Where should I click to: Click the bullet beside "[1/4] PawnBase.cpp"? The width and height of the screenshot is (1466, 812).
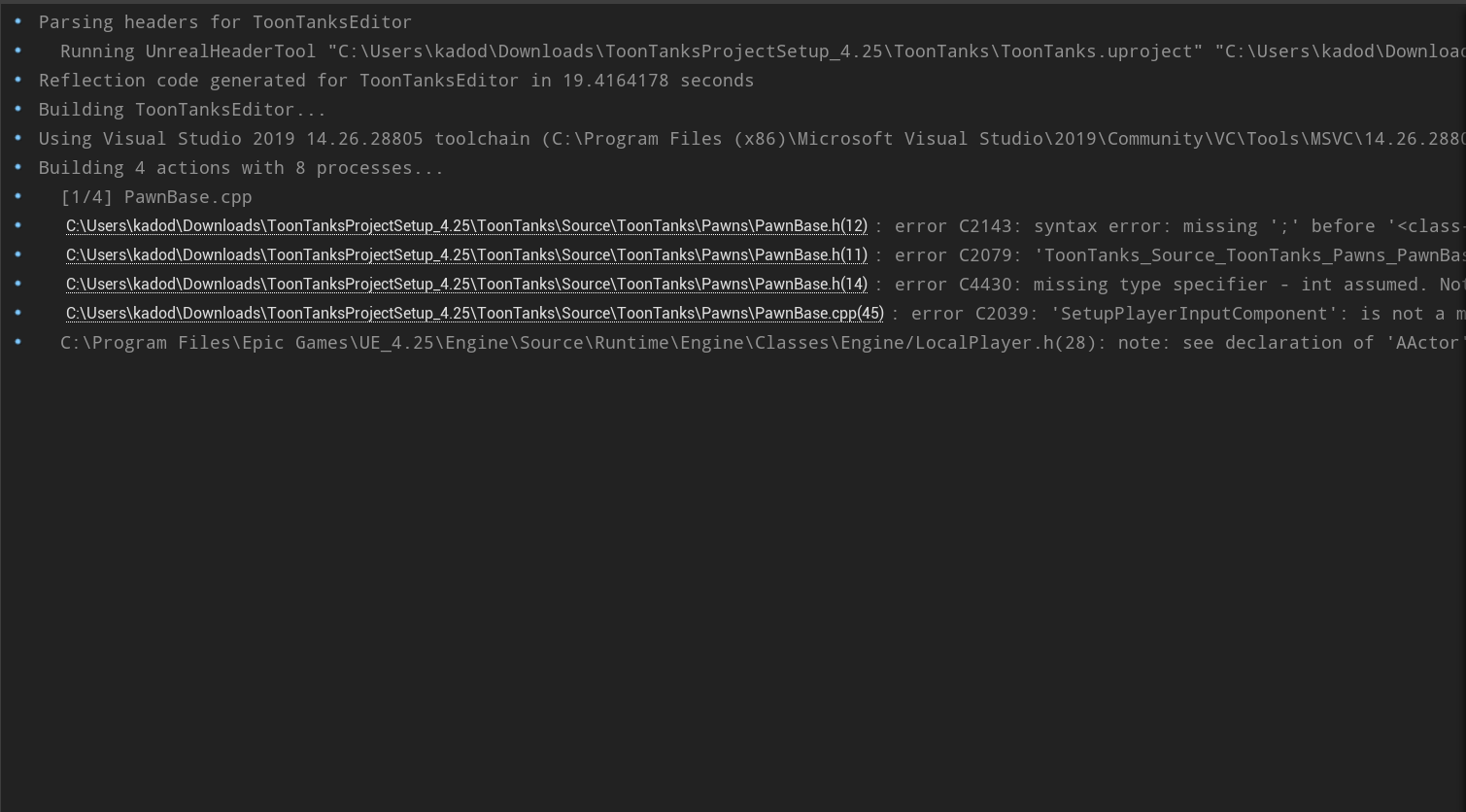click(17, 196)
